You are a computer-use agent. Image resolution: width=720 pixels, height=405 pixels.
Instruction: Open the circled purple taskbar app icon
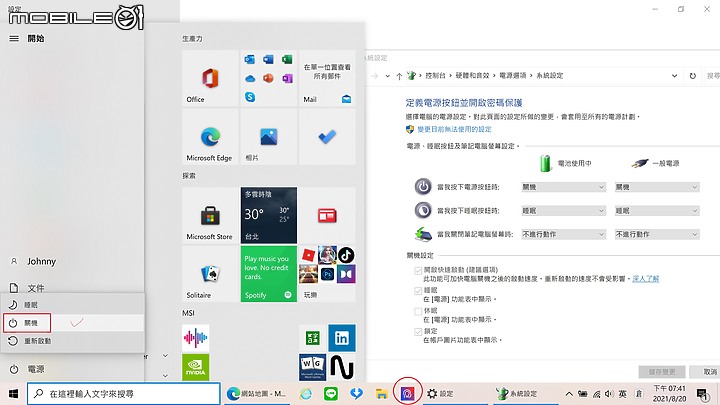pyautogui.click(x=407, y=394)
